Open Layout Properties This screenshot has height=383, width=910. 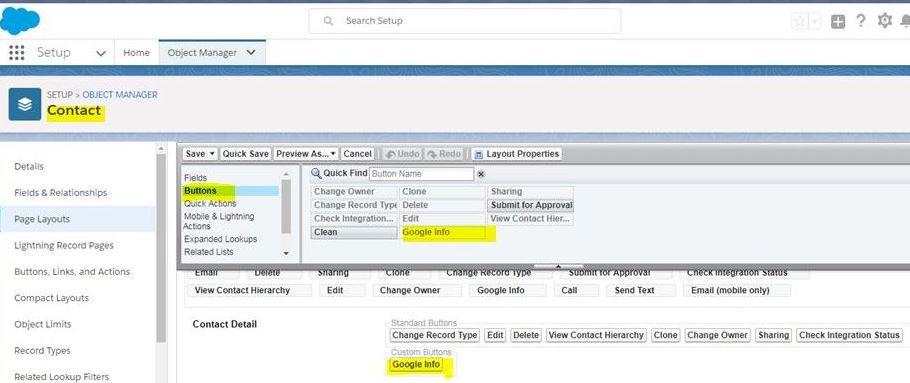[x=517, y=154]
